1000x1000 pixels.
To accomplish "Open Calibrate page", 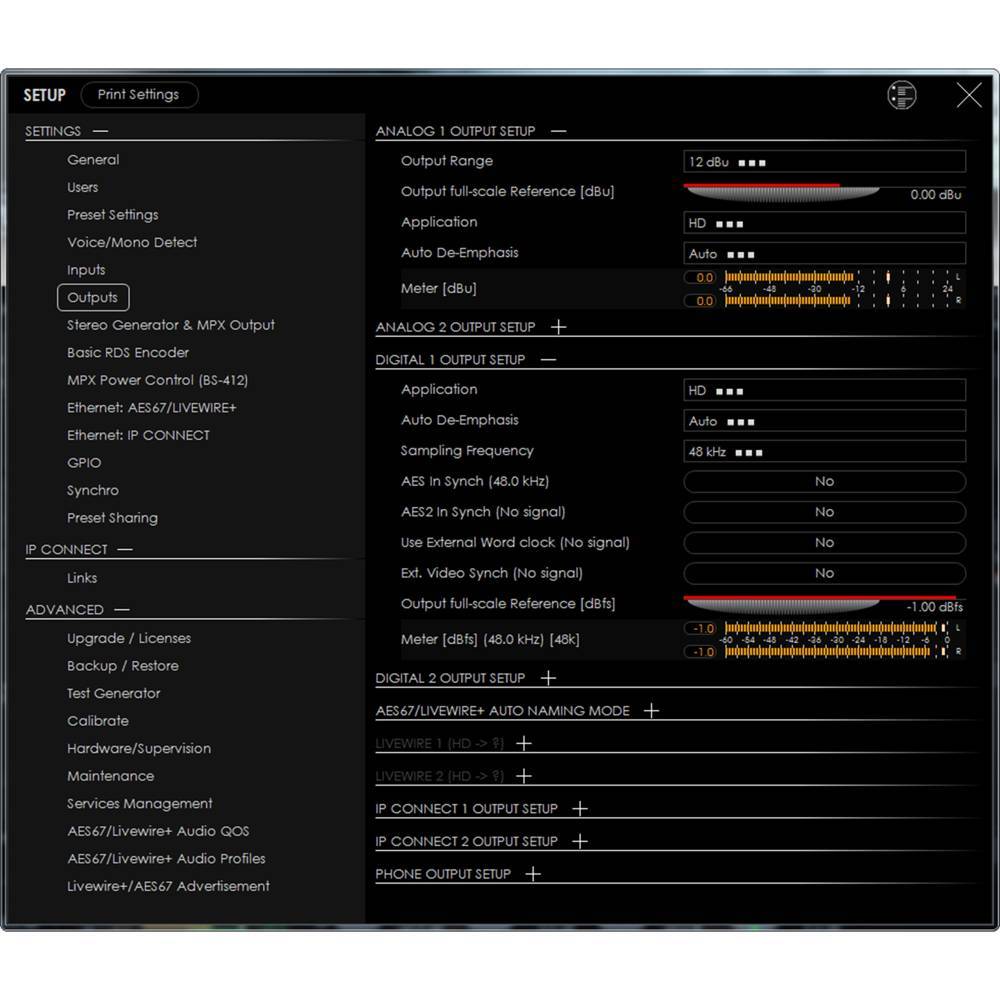I will pyautogui.click(x=98, y=721).
